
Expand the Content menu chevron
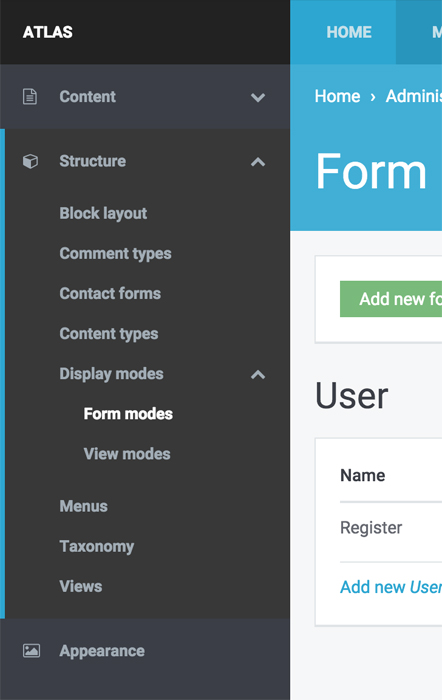[x=258, y=97]
